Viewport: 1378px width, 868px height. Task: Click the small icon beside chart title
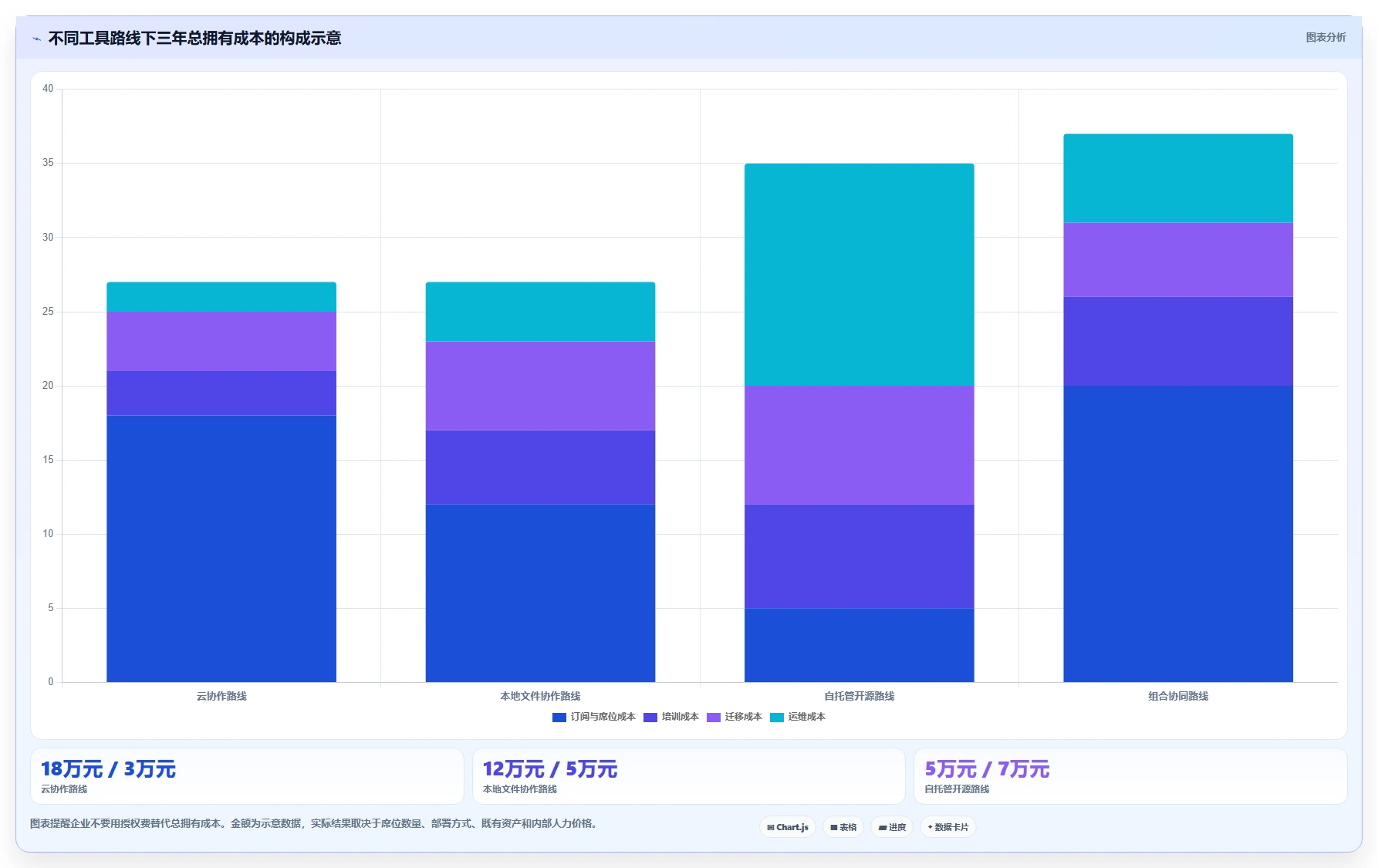pos(36,39)
